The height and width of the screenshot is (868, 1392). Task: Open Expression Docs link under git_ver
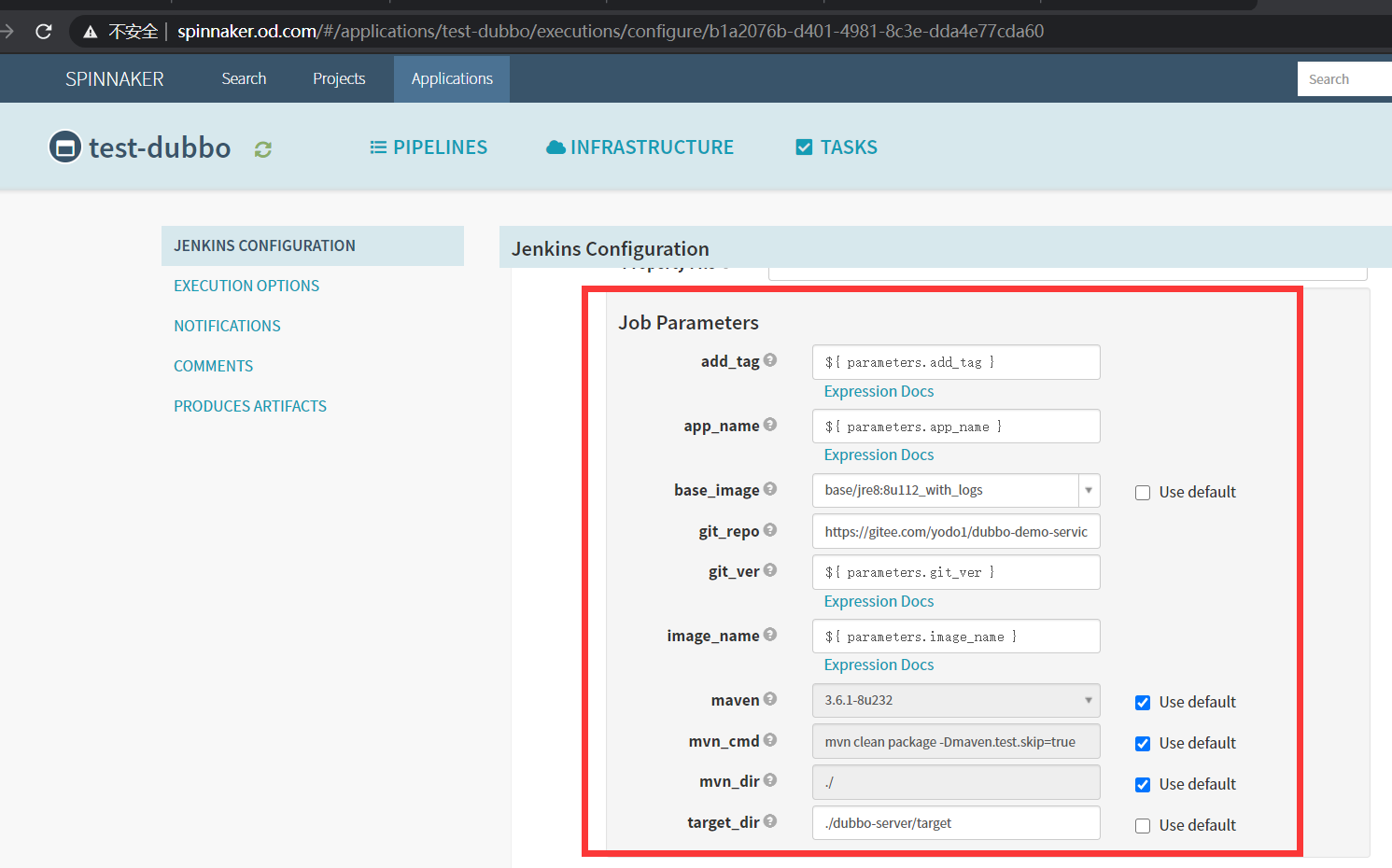coord(879,601)
